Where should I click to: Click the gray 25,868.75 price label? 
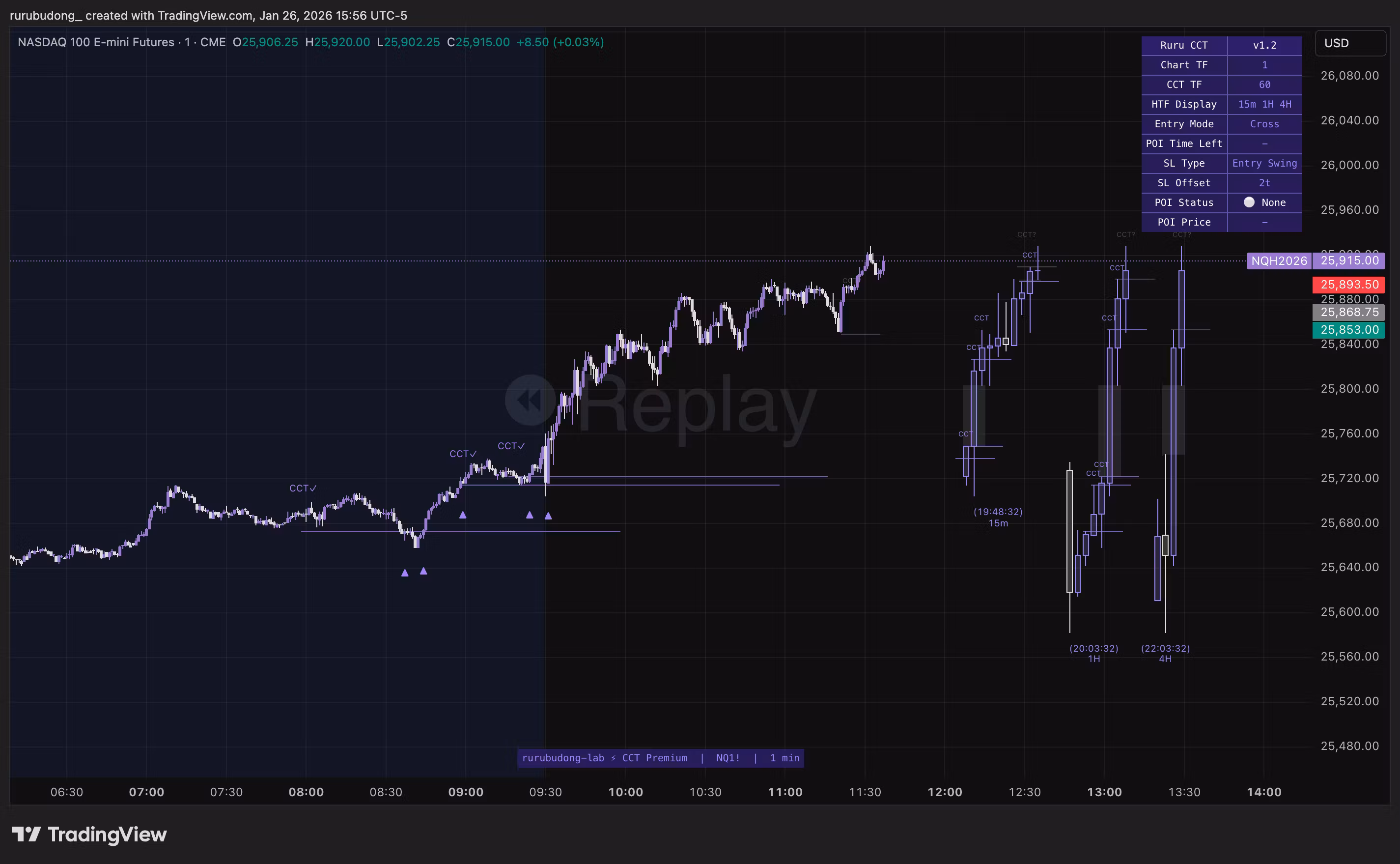point(1348,312)
